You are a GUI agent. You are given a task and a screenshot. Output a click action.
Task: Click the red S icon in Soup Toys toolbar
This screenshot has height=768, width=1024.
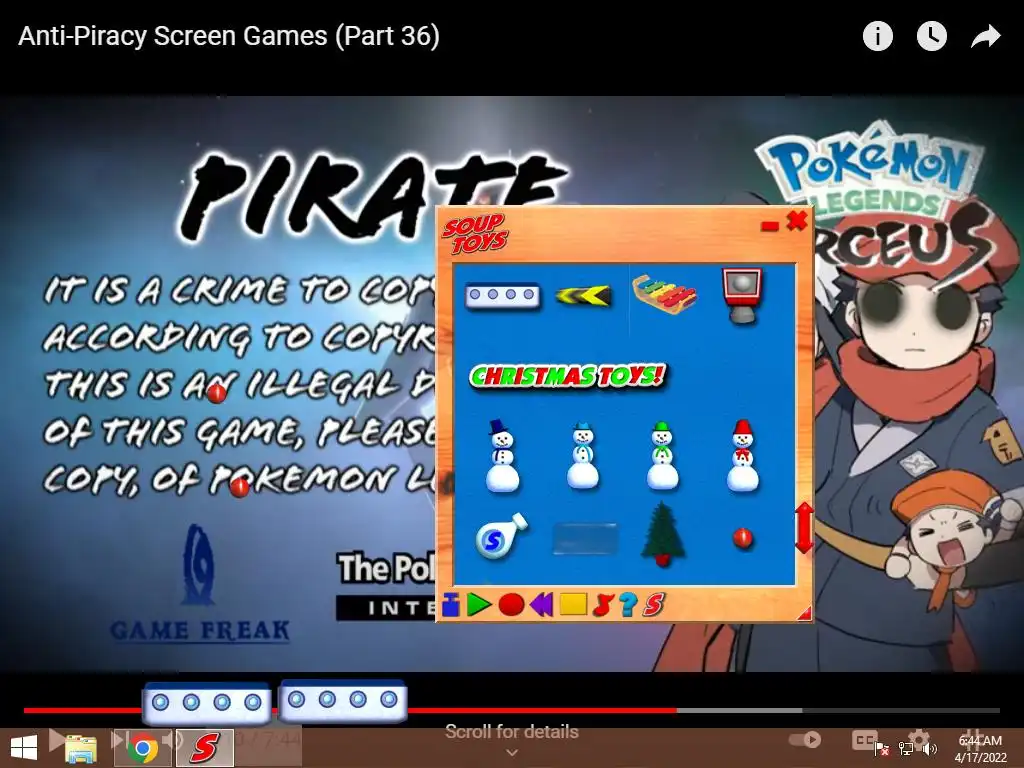pos(653,605)
